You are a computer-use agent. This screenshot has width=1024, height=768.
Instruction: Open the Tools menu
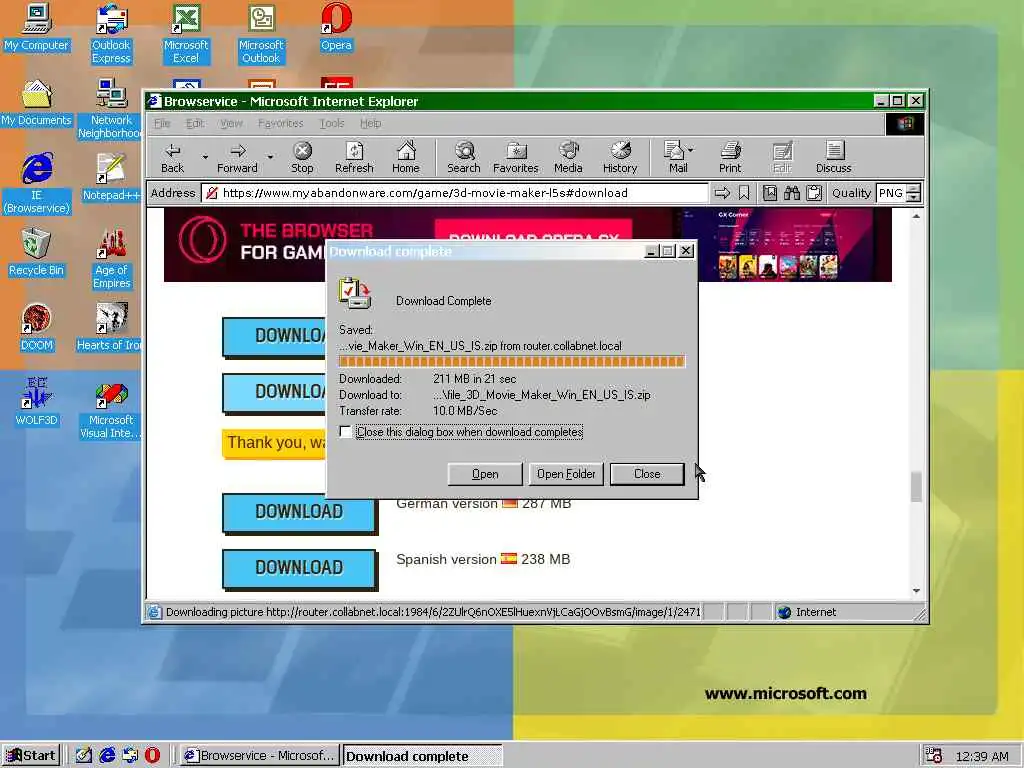[332, 123]
